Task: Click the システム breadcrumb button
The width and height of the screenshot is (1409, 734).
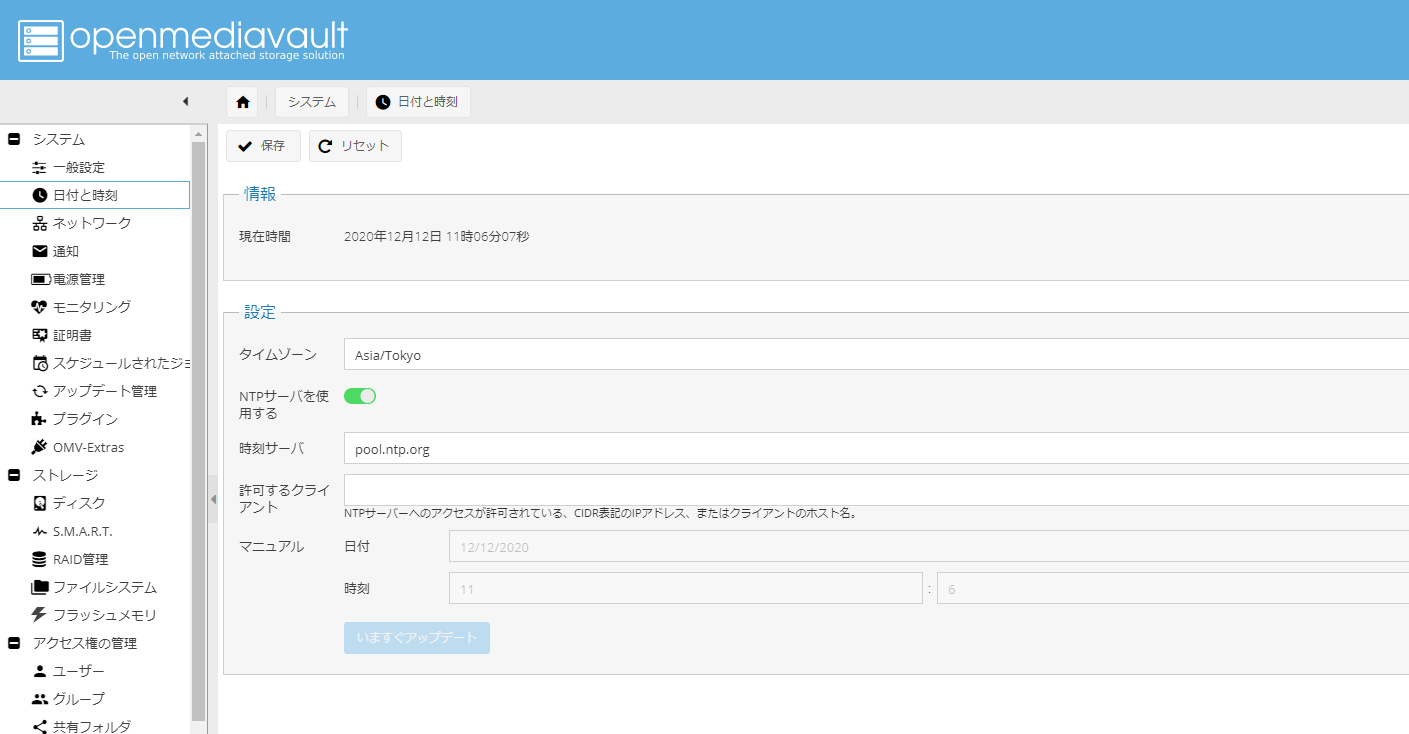Action: click(312, 102)
